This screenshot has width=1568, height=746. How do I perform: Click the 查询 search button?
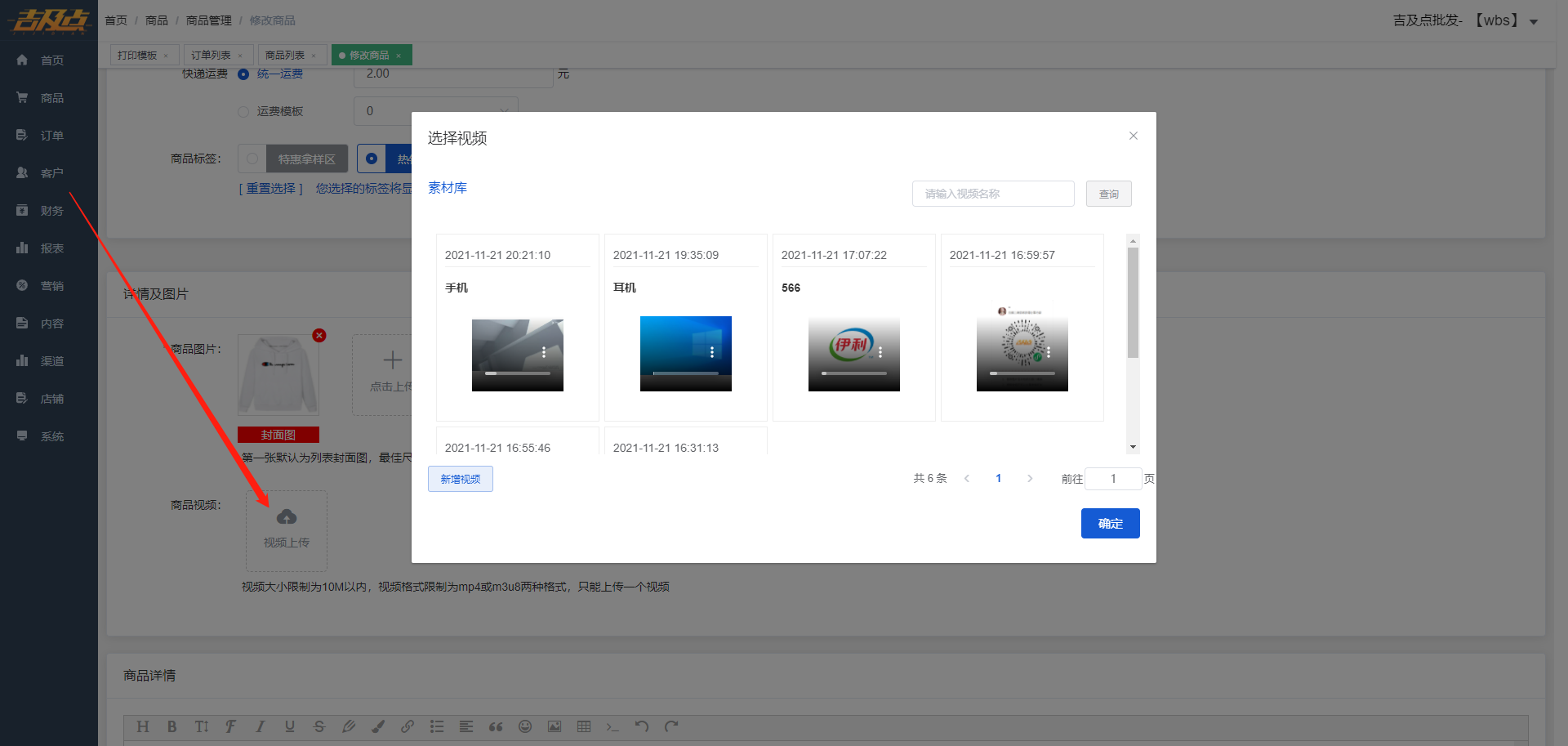point(1109,194)
